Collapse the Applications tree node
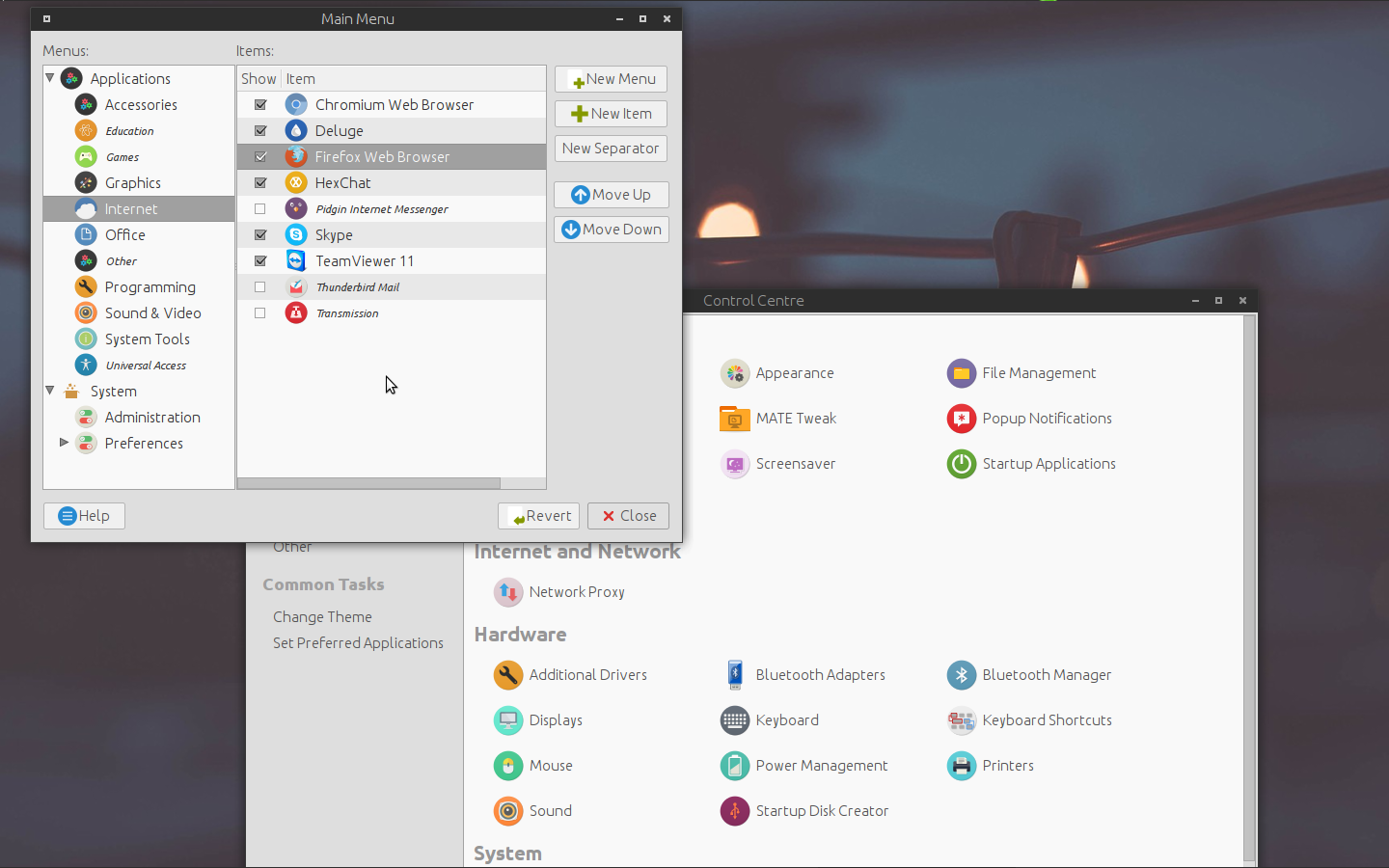Image resolution: width=1389 pixels, height=868 pixels. (x=50, y=78)
